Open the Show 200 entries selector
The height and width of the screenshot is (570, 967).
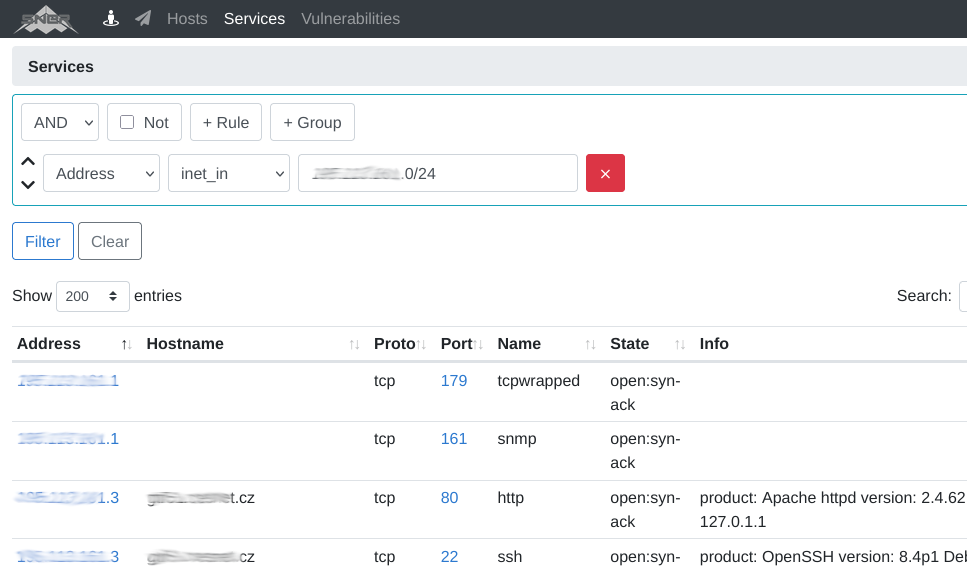tap(93, 296)
